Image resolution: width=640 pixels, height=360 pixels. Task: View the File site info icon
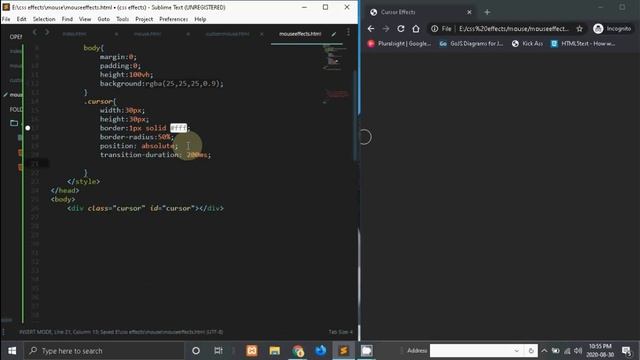[x=441, y=29]
